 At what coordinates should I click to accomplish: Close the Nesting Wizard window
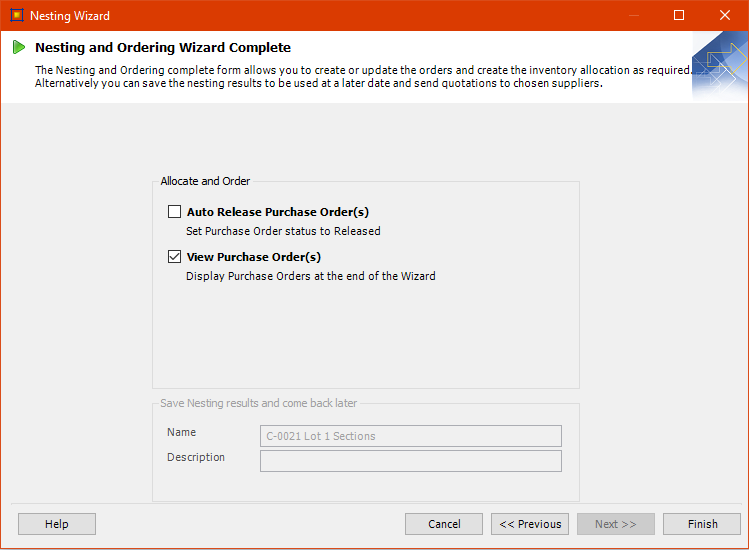[x=725, y=16]
